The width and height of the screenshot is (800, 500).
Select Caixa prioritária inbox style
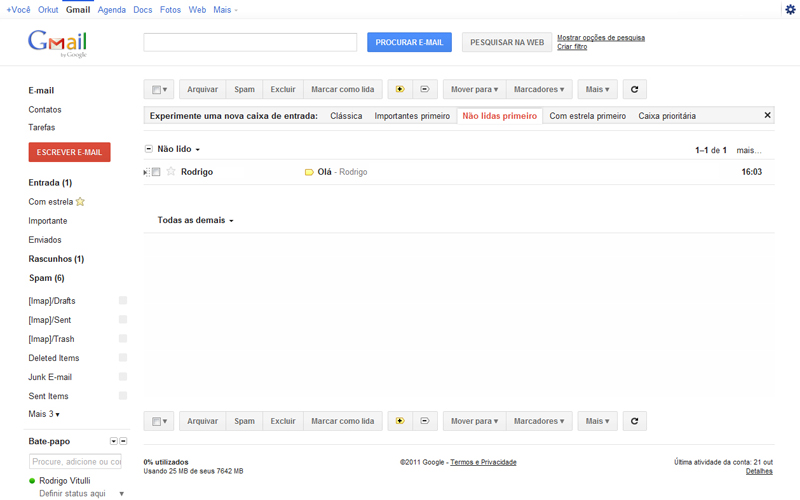[667, 116]
